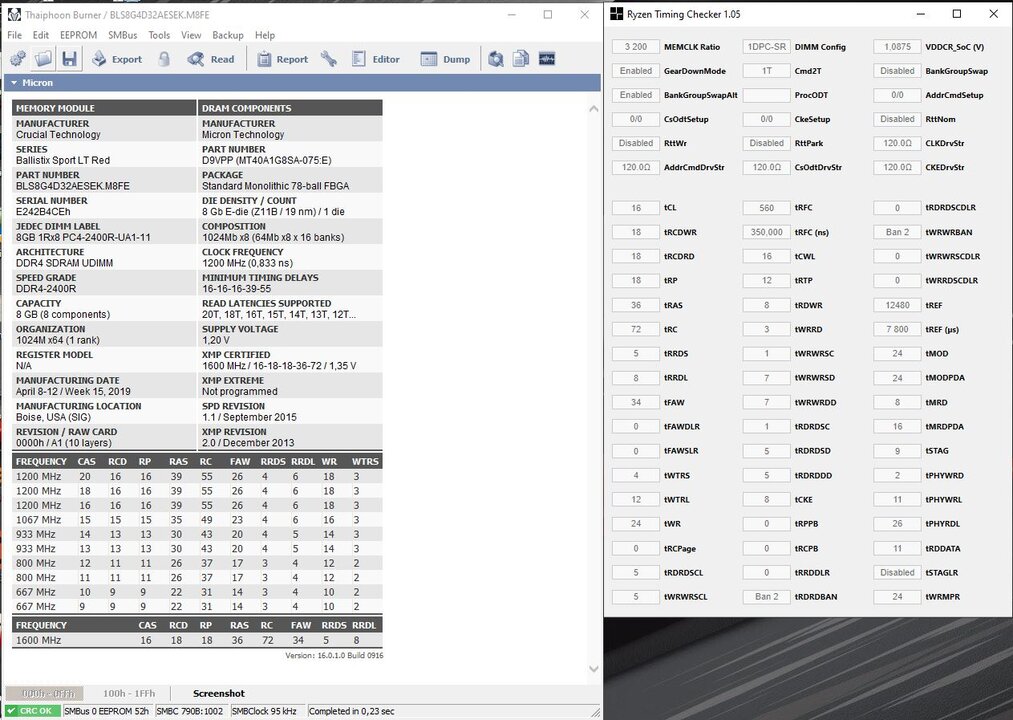The image size is (1013, 720).
Task: Click the GearDownMode Enabled field
Action: pos(636,70)
